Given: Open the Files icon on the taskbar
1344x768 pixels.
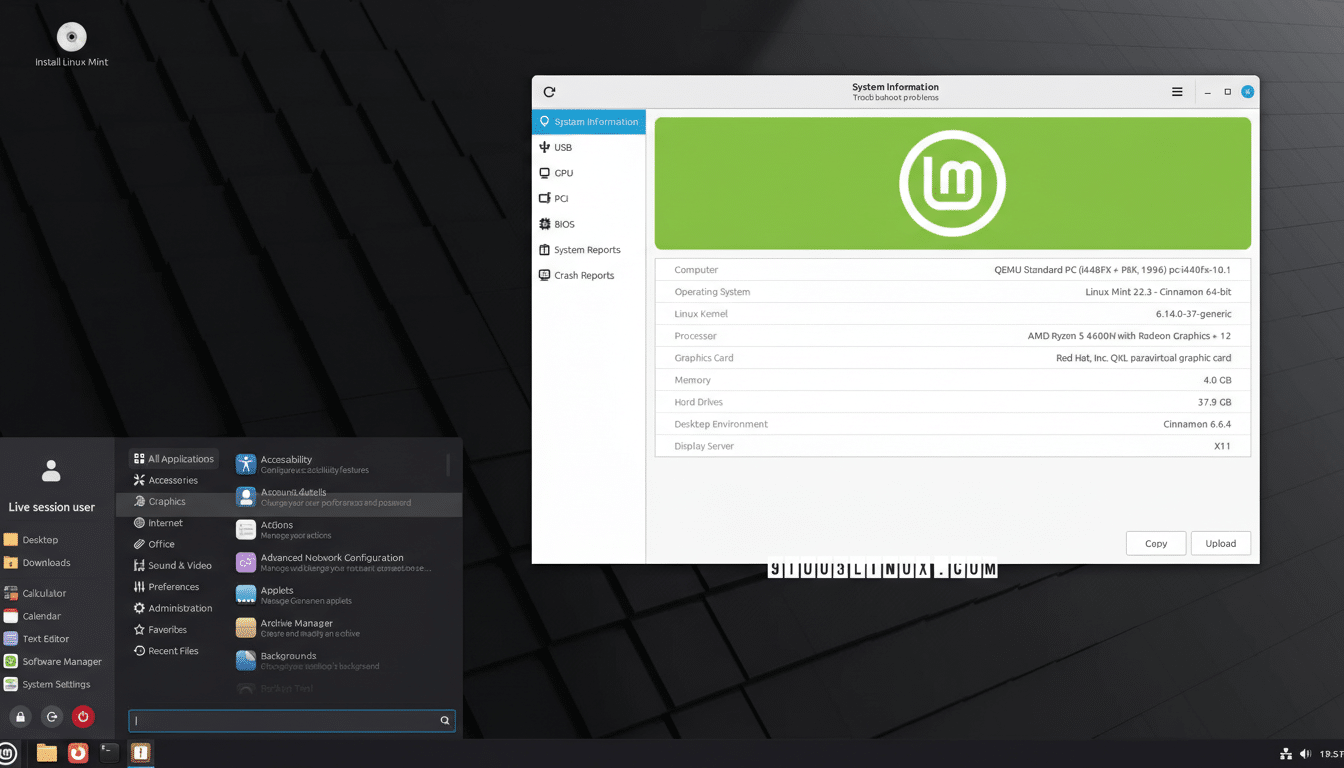Looking at the screenshot, I should point(46,752).
